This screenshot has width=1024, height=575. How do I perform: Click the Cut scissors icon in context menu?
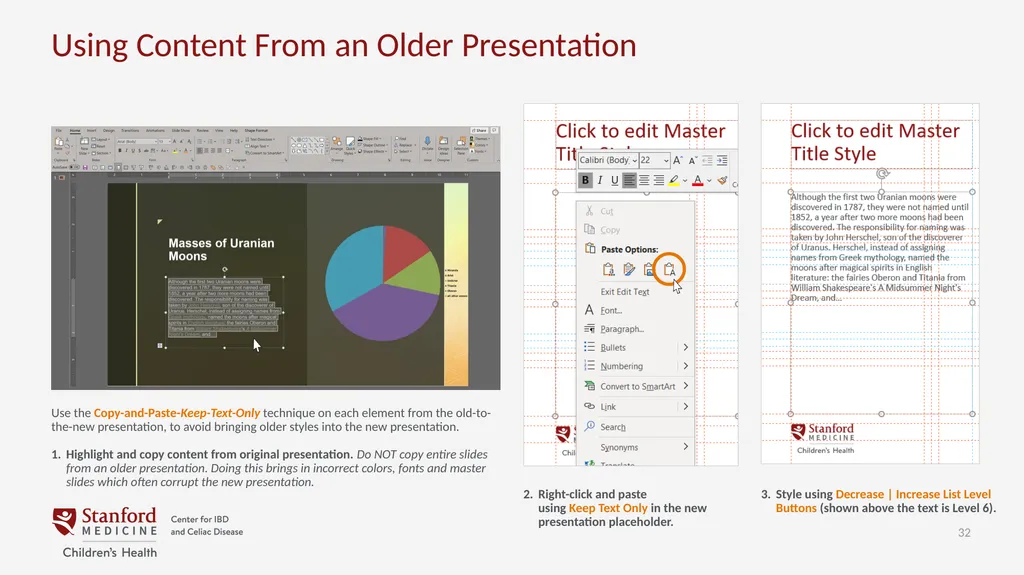coord(590,210)
